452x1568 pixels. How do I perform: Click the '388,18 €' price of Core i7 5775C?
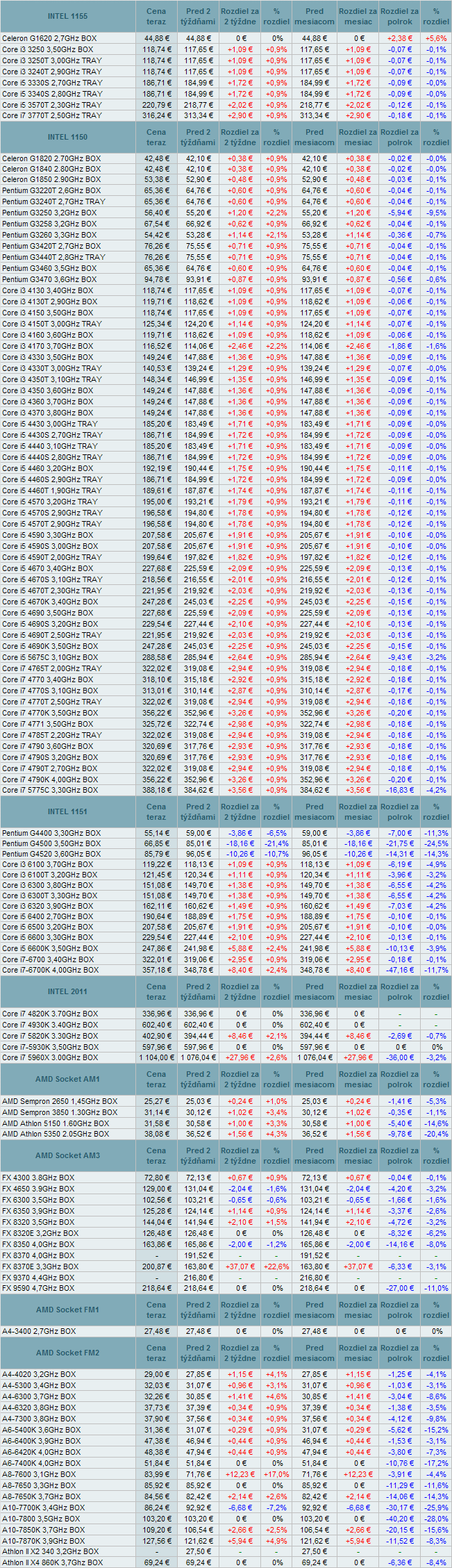click(x=156, y=791)
